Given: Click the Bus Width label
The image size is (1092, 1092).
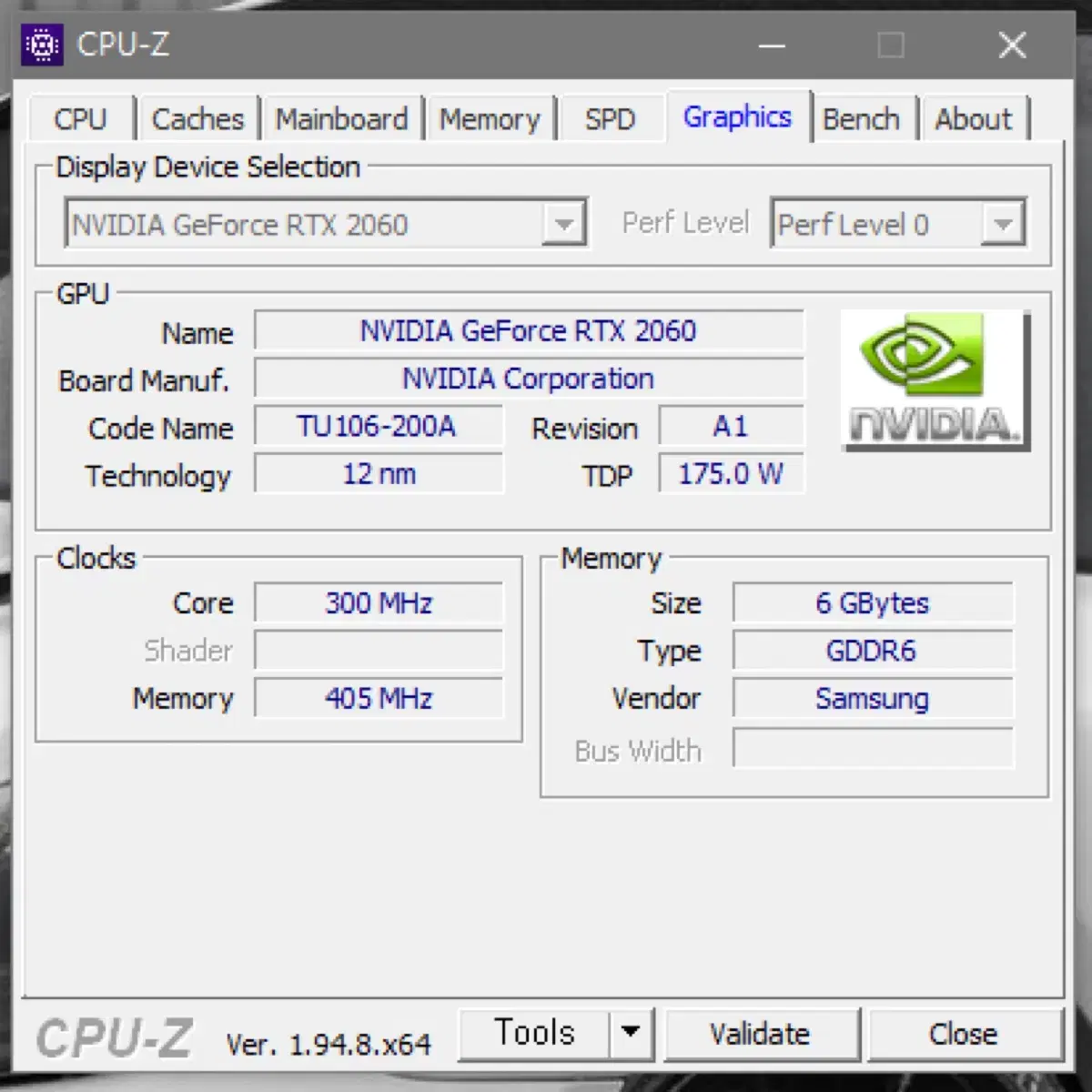Looking at the screenshot, I should click(638, 751).
